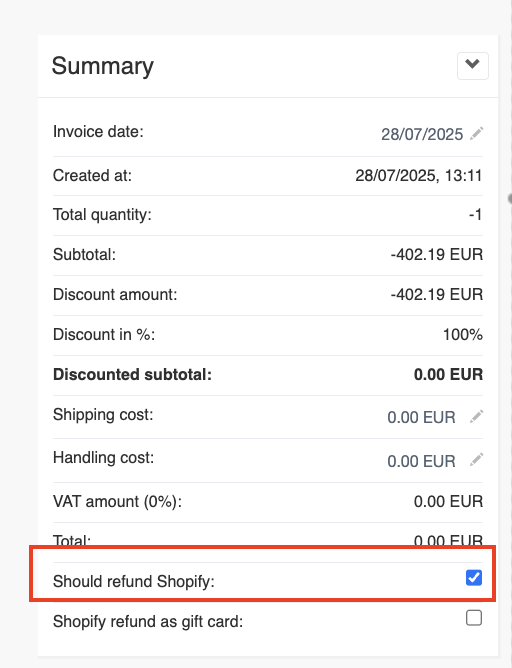The height and width of the screenshot is (668, 512).
Task: Click the Discount in % 100% value
Action: coord(463,334)
